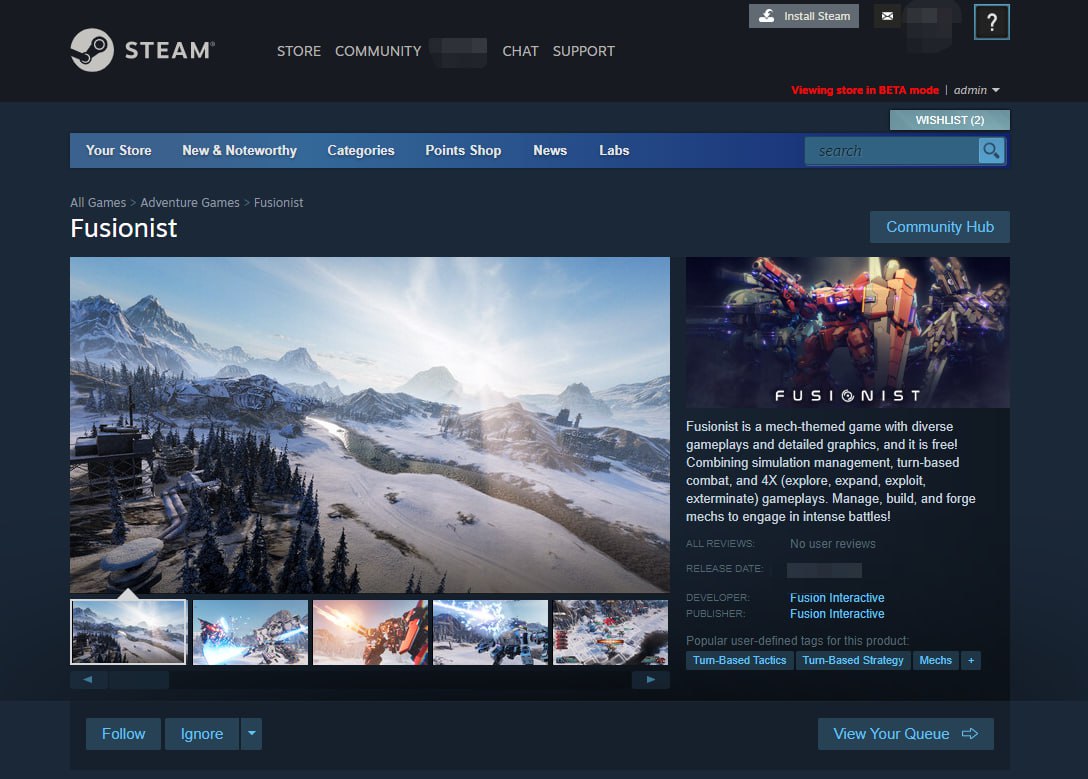Viewport: 1088px width, 779px height.
Task: Click the Fusionist page title
Action: point(124,228)
